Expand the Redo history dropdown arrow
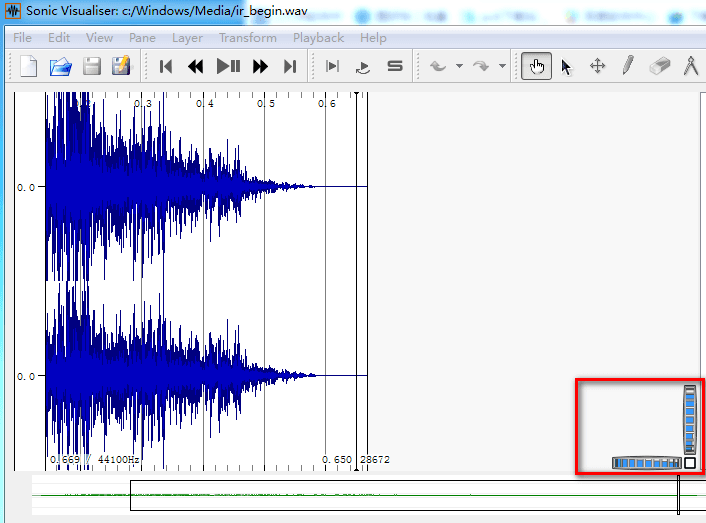The width and height of the screenshot is (706, 523). click(x=502, y=67)
